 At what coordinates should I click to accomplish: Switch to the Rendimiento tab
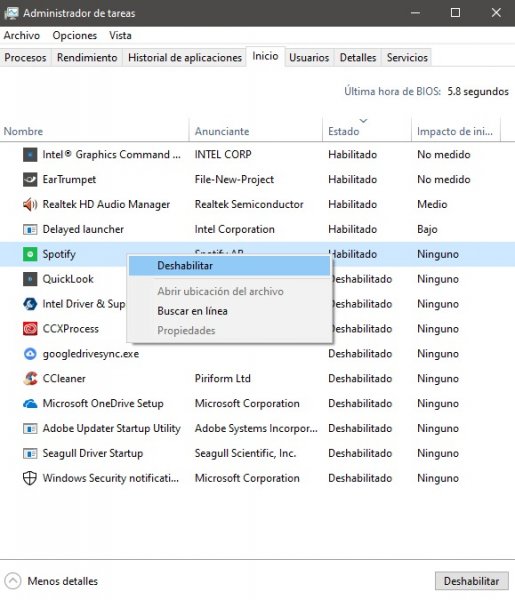point(87,57)
